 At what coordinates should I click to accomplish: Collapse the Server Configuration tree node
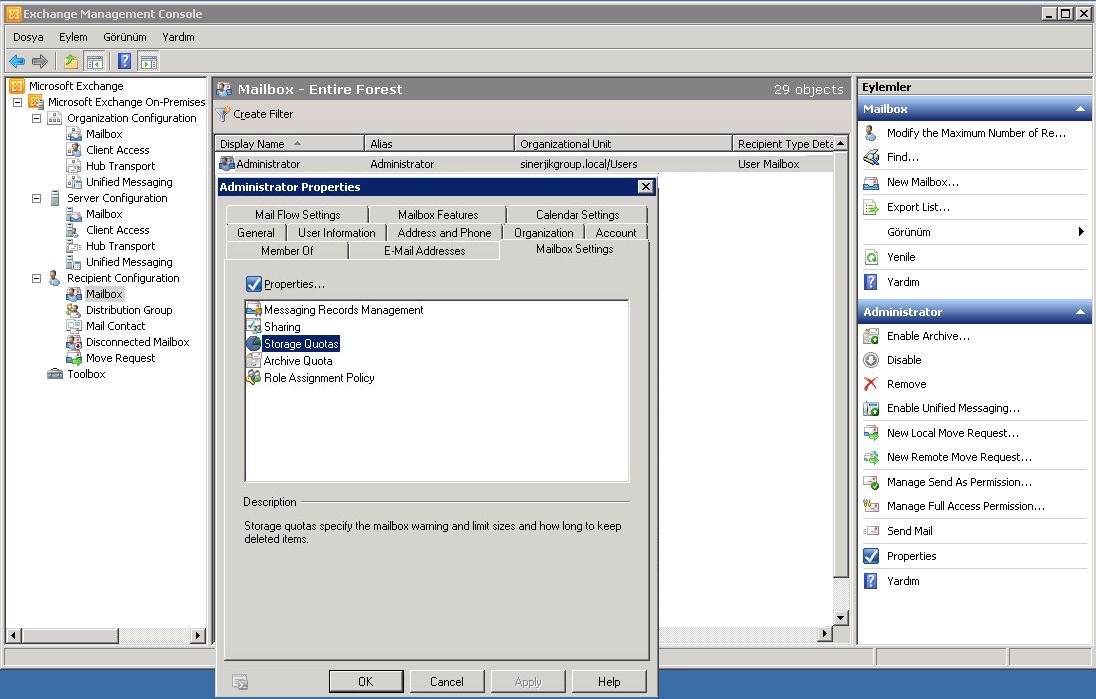(x=36, y=199)
